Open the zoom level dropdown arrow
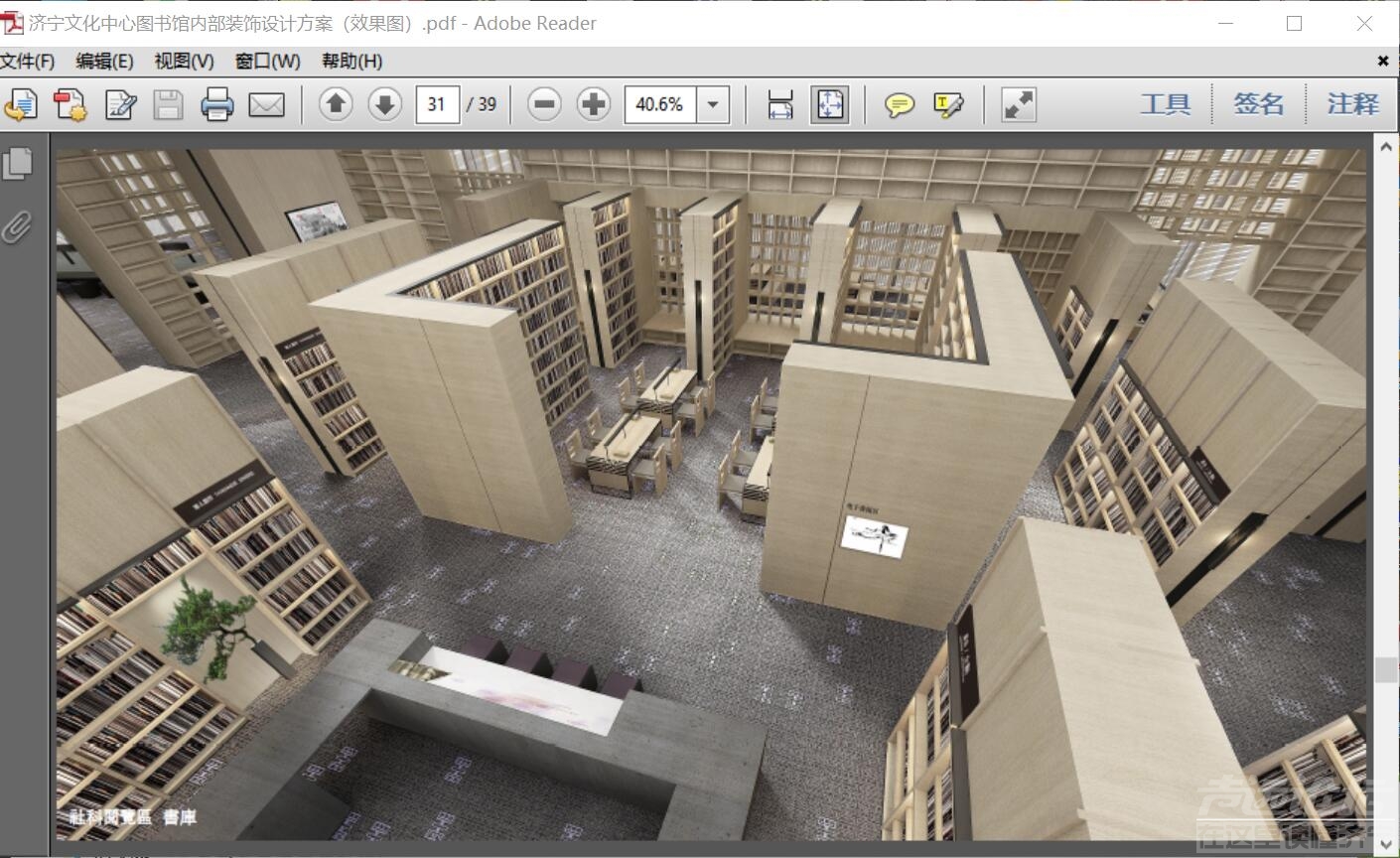The image size is (1400, 858). tap(713, 104)
